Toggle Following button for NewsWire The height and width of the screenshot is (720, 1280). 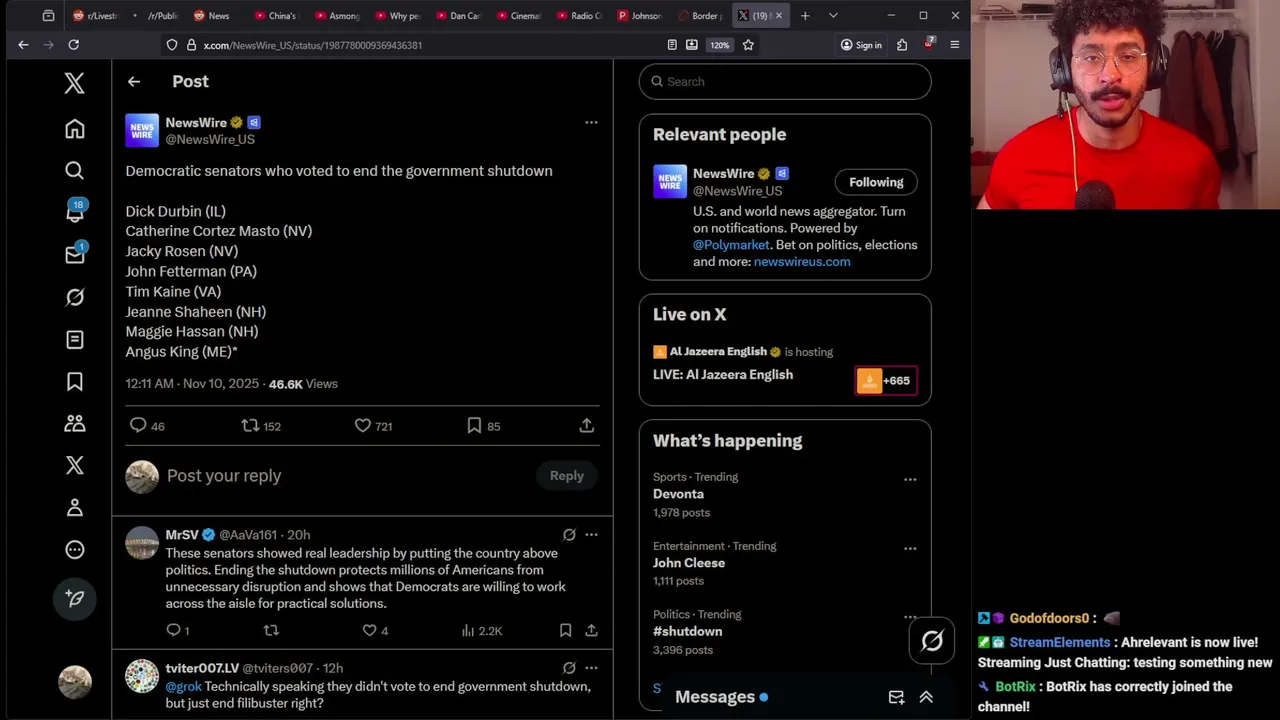tap(876, 182)
